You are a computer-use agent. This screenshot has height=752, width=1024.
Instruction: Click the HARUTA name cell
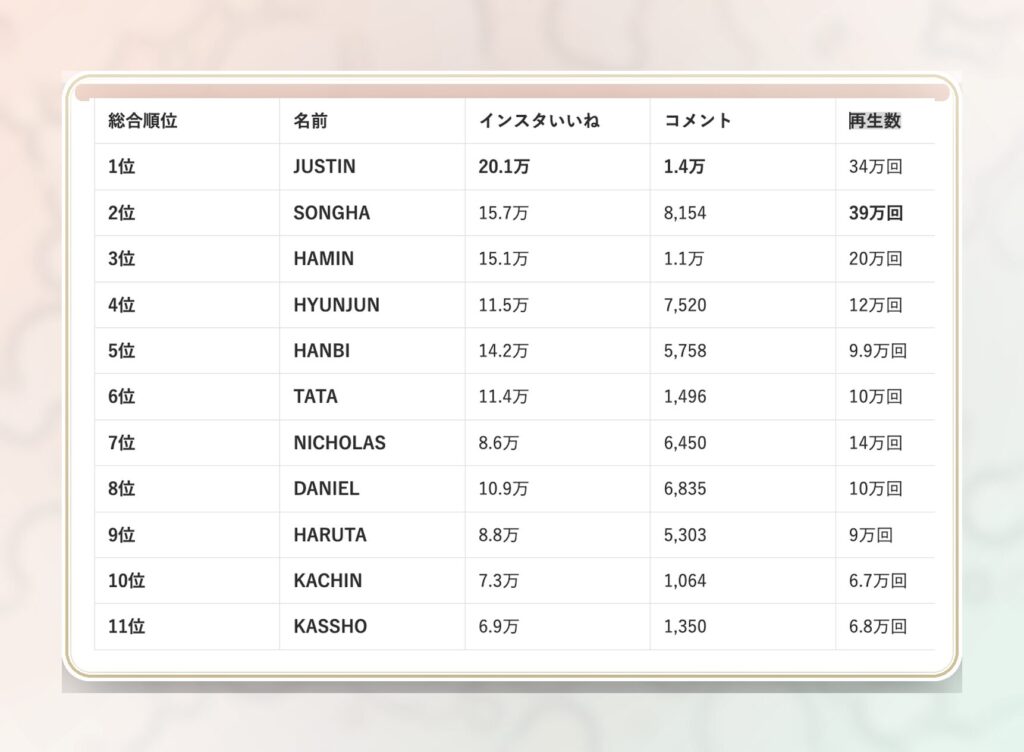click(x=330, y=535)
